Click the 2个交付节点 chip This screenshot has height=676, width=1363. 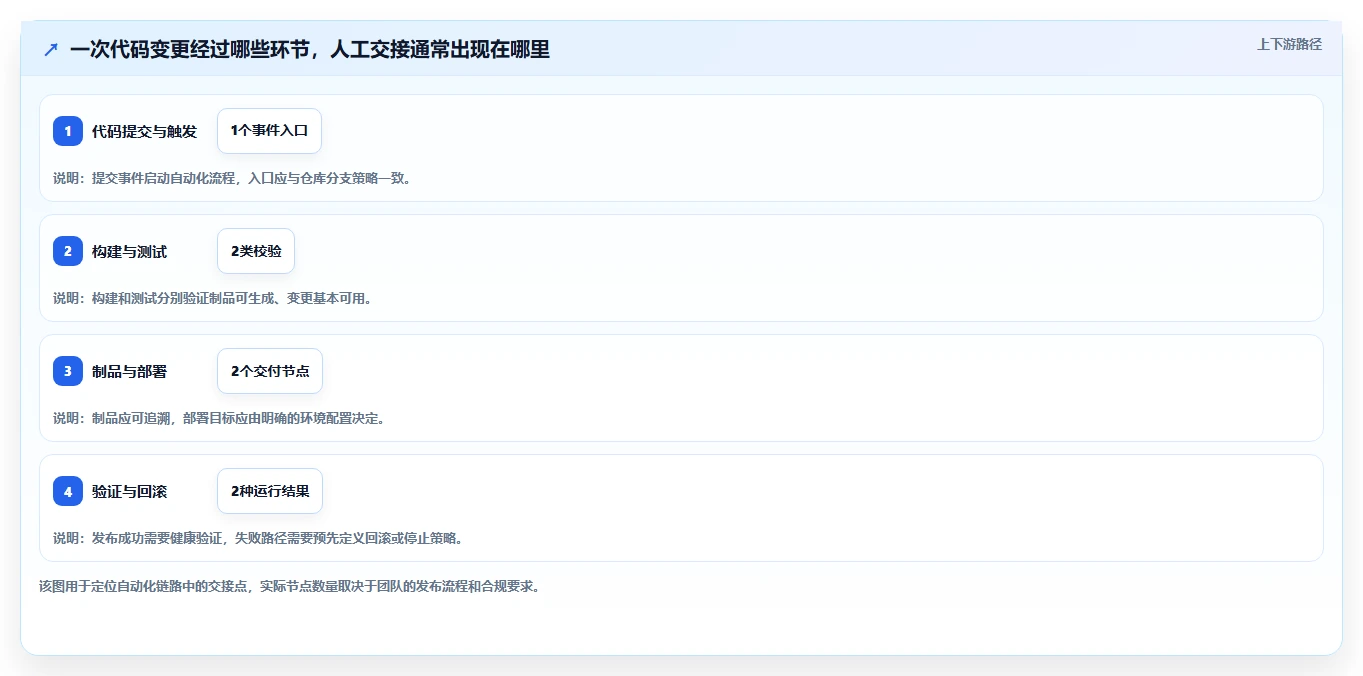click(x=270, y=371)
